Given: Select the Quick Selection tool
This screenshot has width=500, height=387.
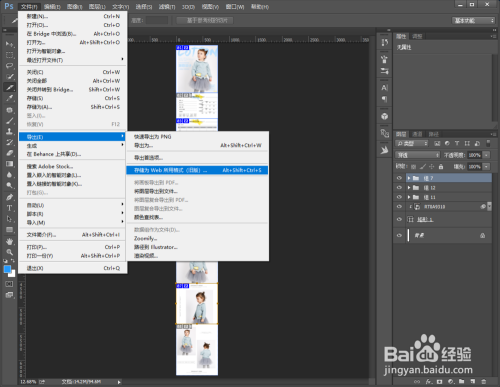Looking at the screenshot, I should tap(9, 77).
